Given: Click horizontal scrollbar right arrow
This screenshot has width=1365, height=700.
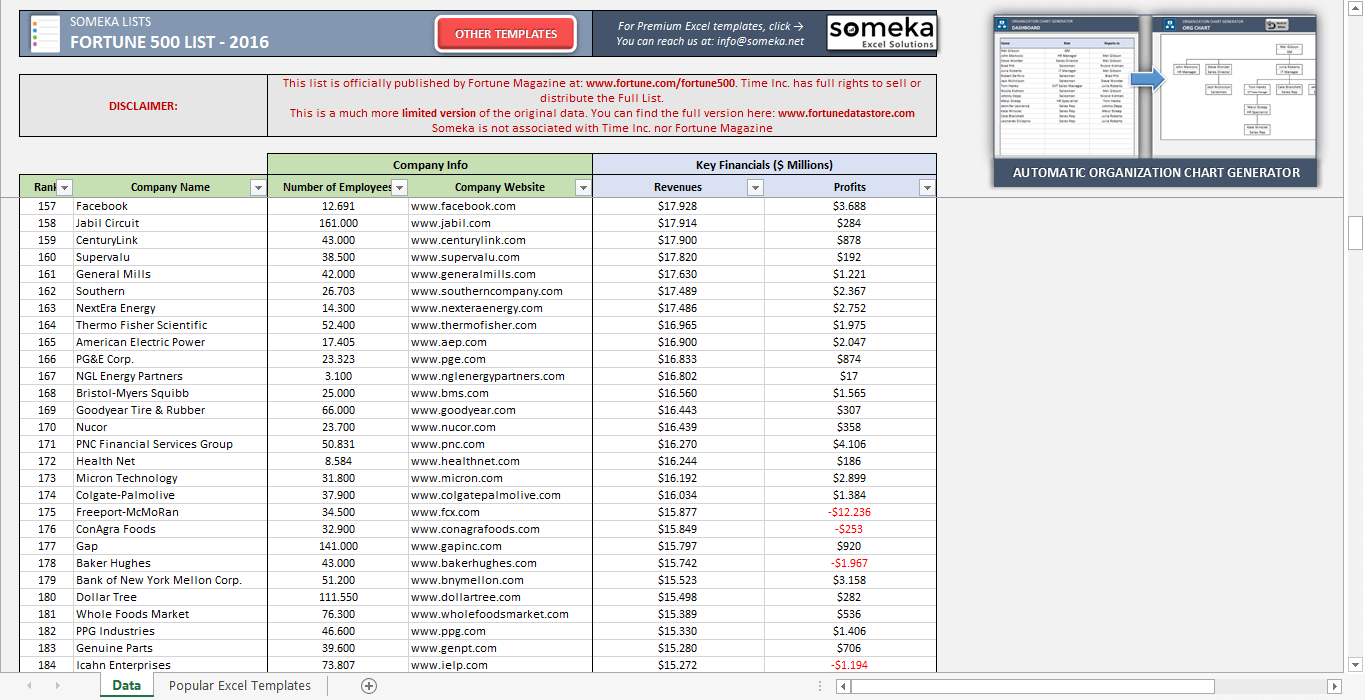Looking at the screenshot, I should [1333, 686].
